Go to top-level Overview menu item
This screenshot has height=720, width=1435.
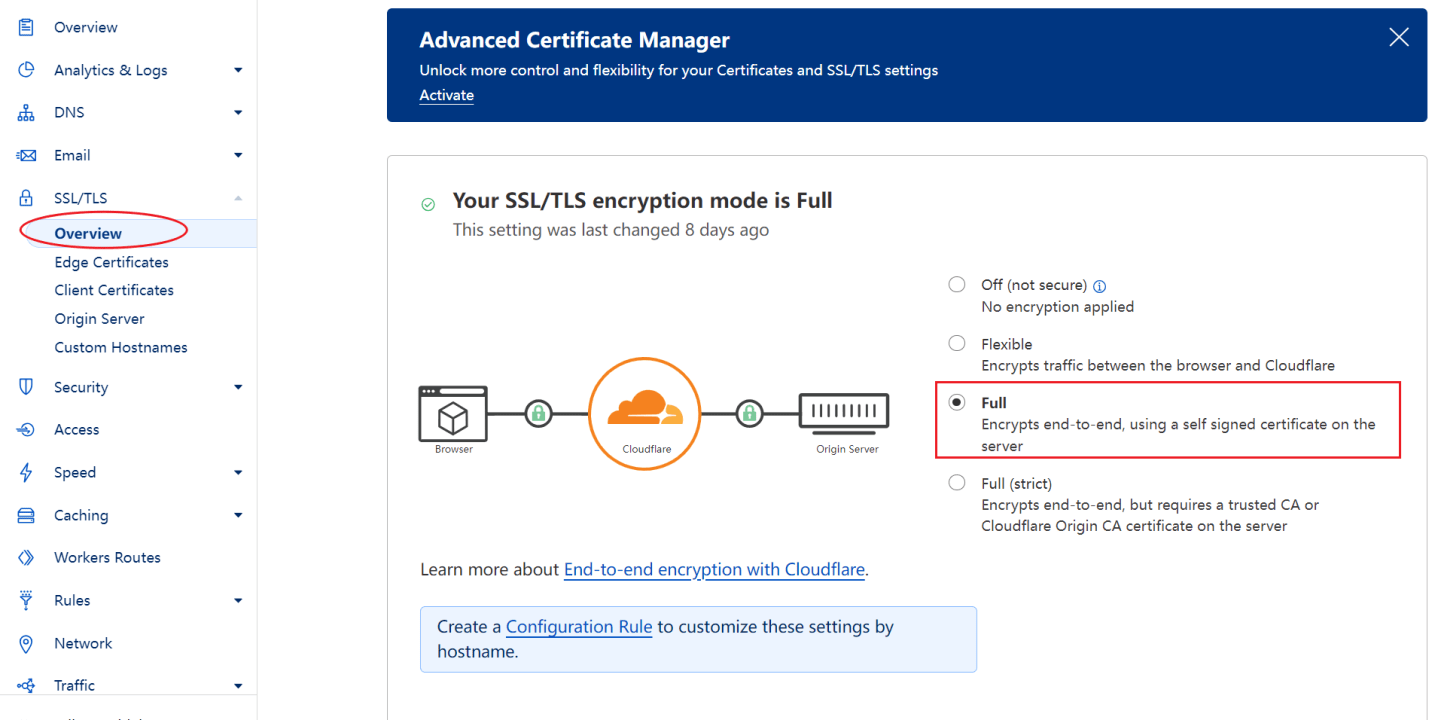85,27
